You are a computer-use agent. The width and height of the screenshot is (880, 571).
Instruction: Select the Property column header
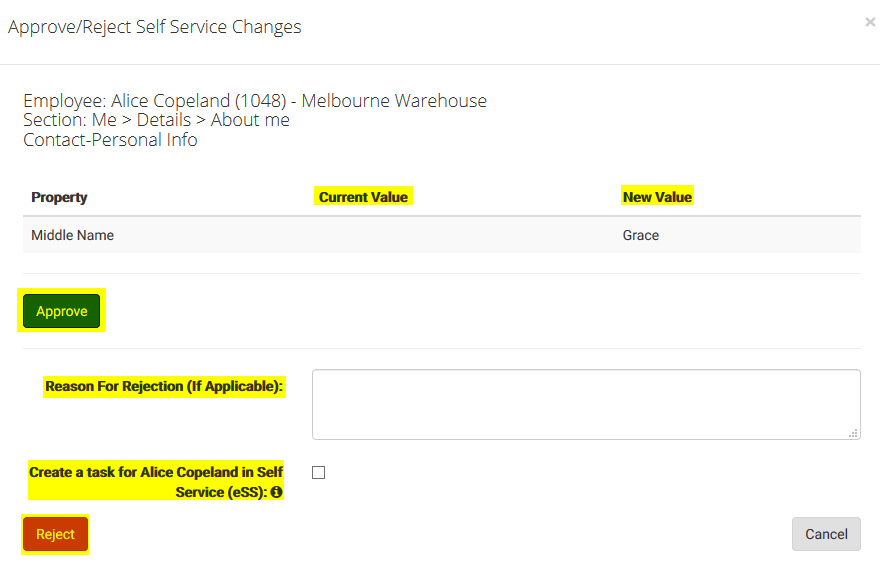click(59, 197)
